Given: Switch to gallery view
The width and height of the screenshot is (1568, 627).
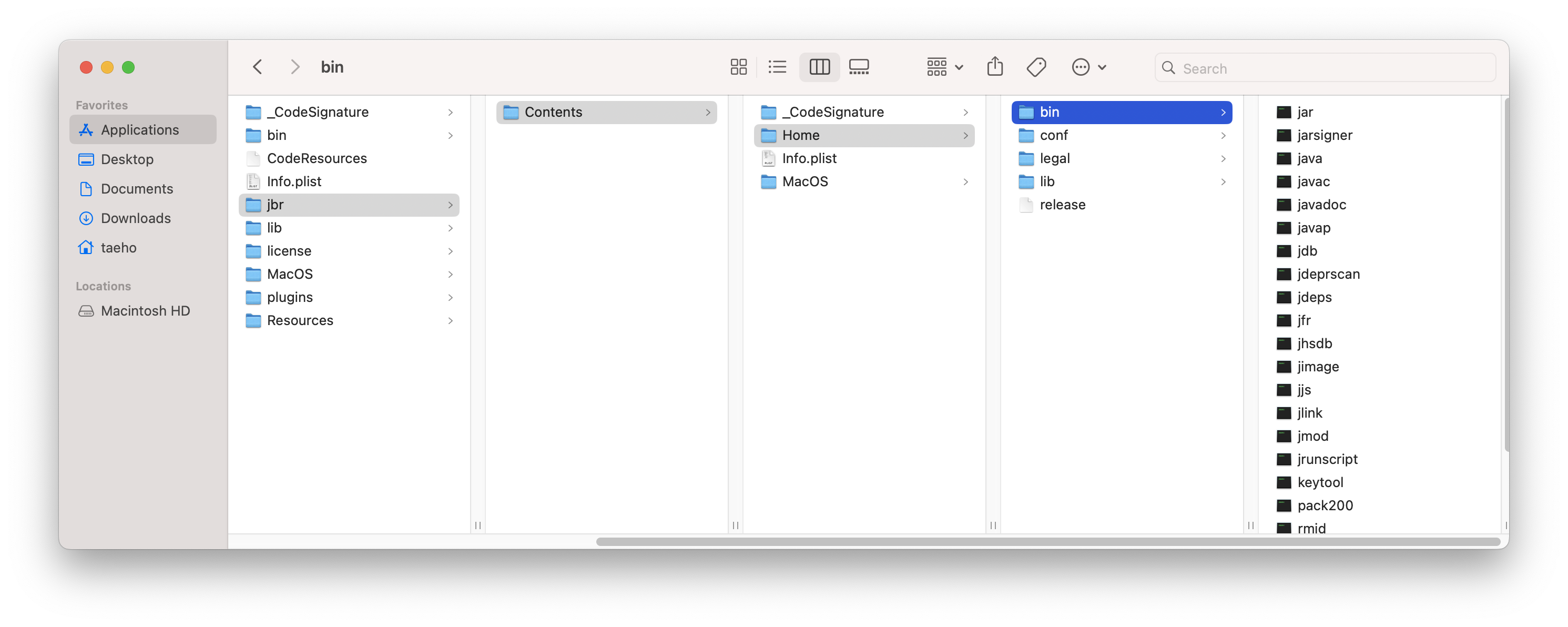Looking at the screenshot, I should click(859, 67).
